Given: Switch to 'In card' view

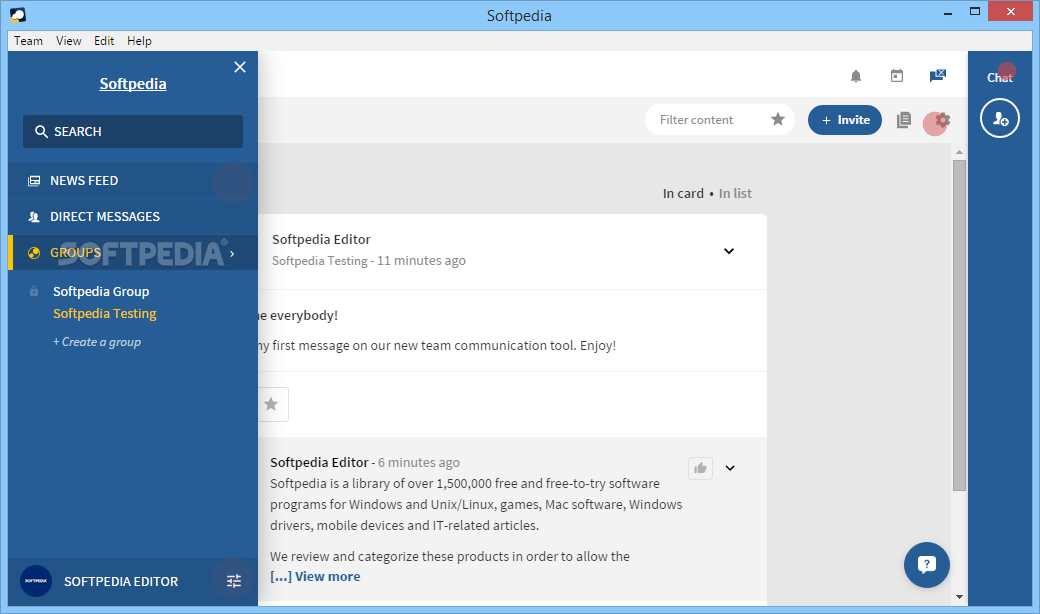Looking at the screenshot, I should click(683, 194).
